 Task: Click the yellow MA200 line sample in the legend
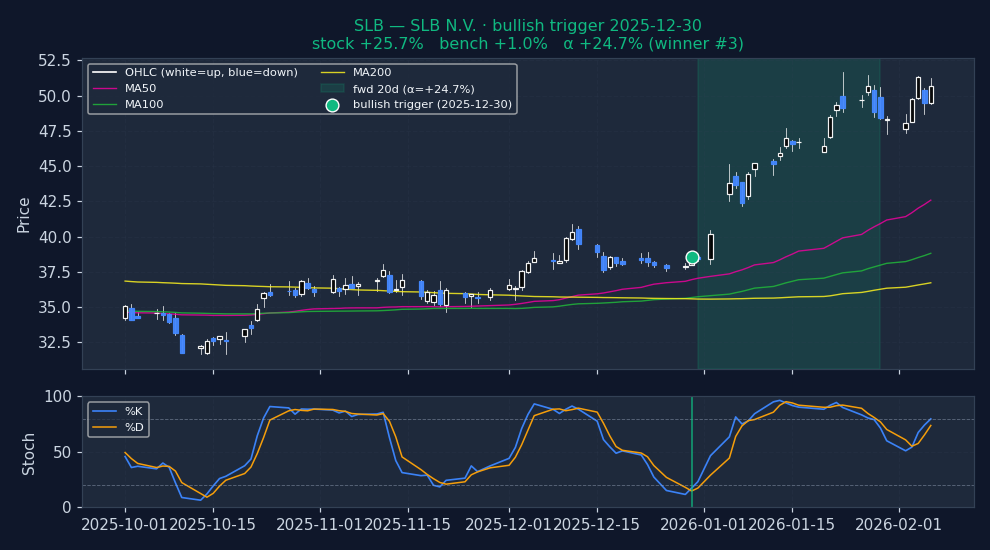tap(332, 73)
